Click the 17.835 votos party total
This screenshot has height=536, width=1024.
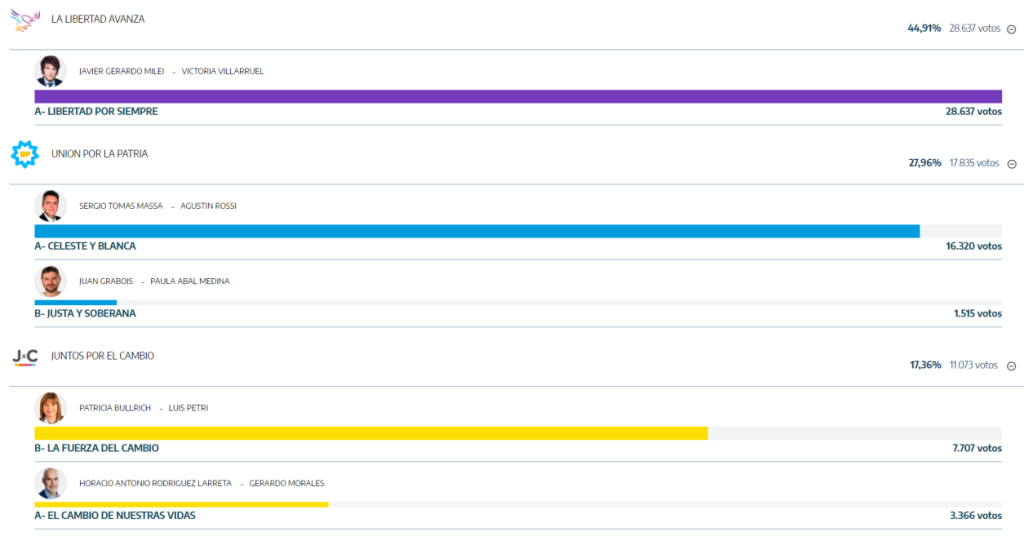974,163
